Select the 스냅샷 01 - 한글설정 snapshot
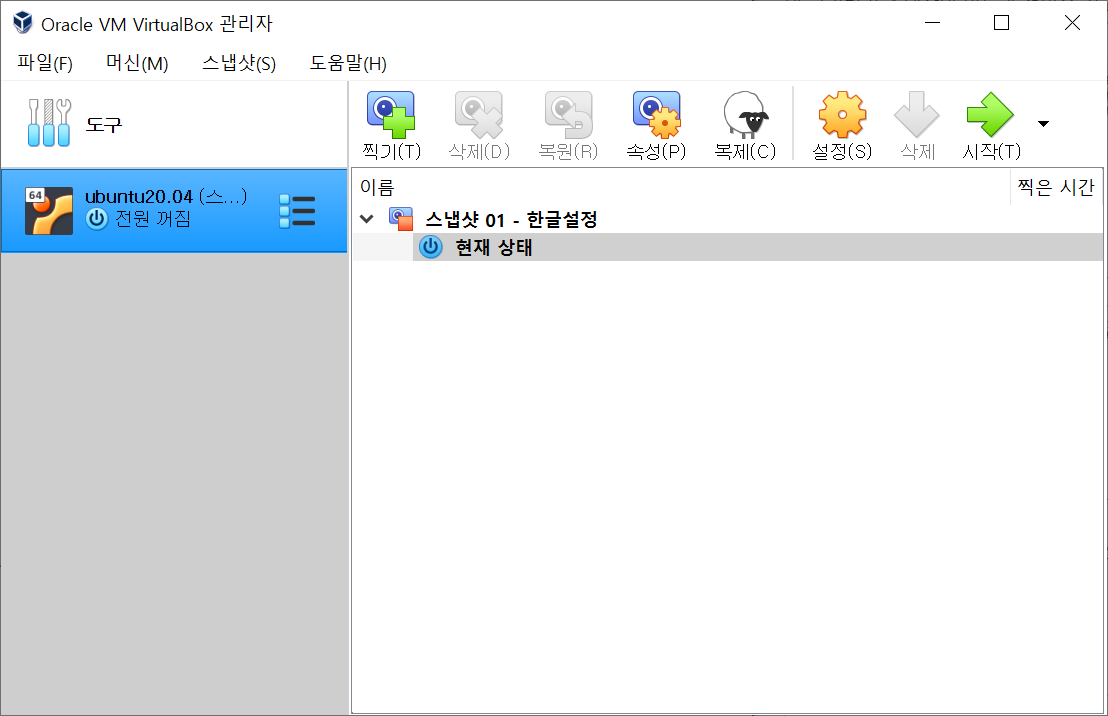This screenshot has width=1108, height=716. (x=511, y=220)
